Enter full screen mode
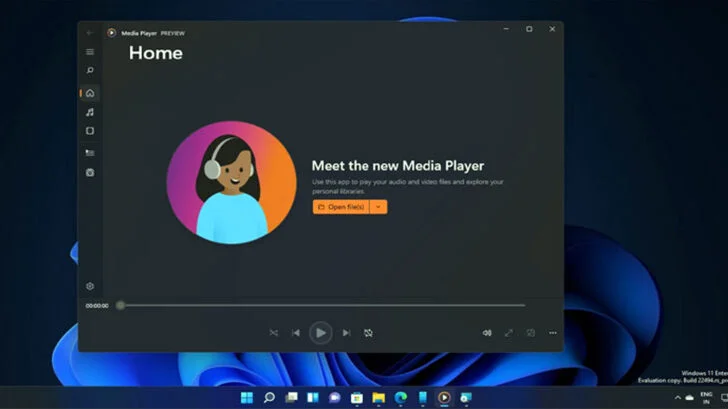The height and width of the screenshot is (409, 728). click(509, 333)
